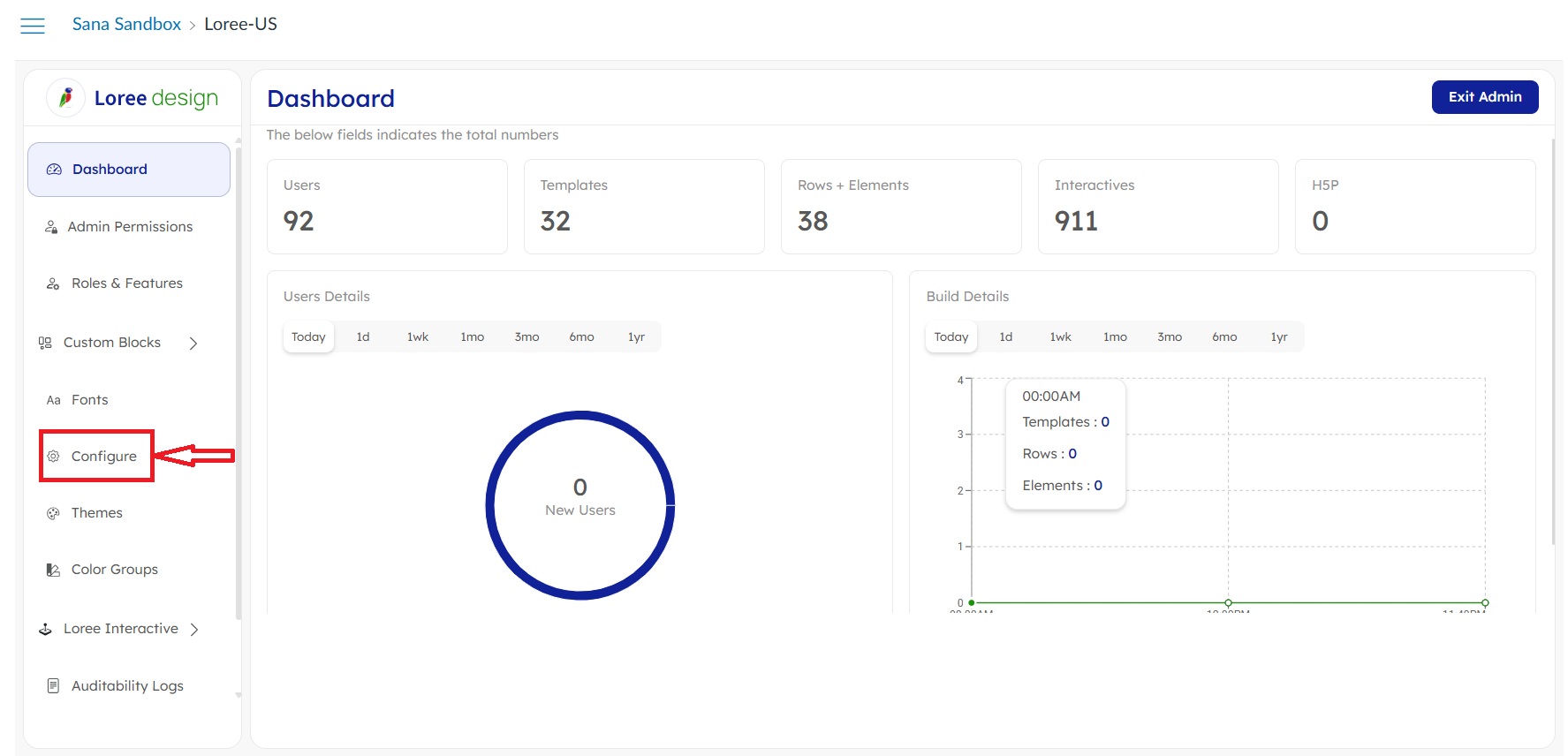The width and height of the screenshot is (1568, 756).
Task: Click the Color Groups swatch icon
Action: point(53,570)
